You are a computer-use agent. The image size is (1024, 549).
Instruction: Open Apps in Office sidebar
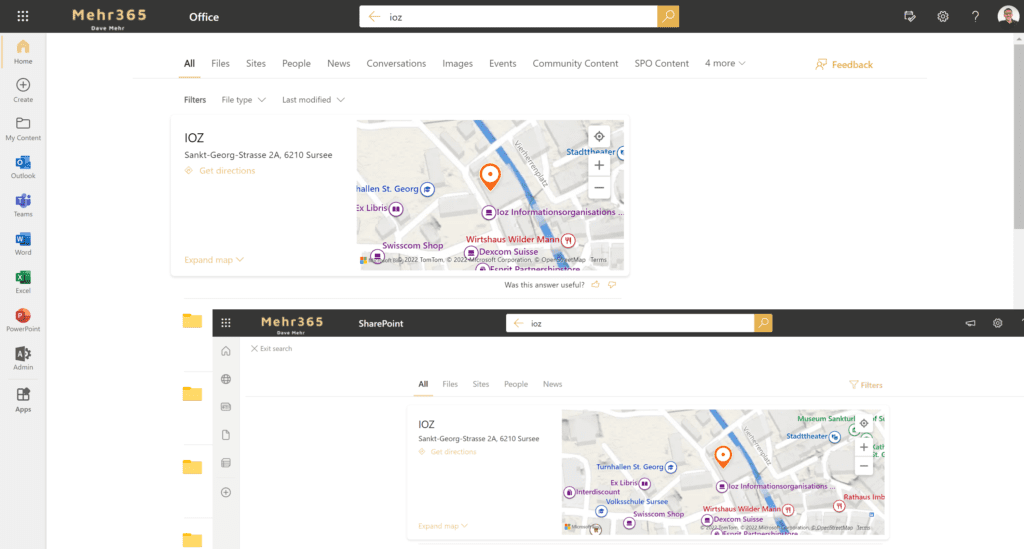(23, 400)
